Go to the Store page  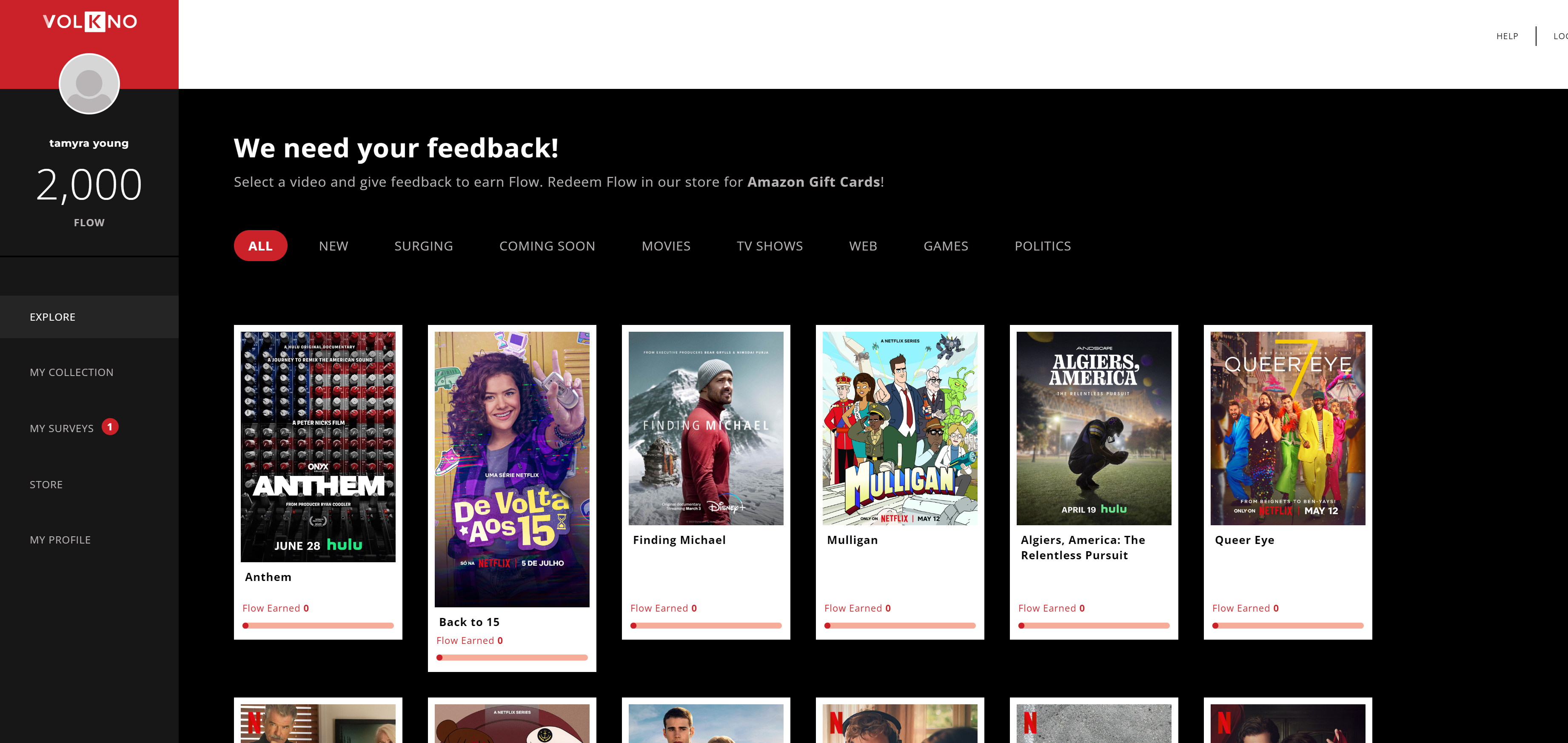[46, 484]
